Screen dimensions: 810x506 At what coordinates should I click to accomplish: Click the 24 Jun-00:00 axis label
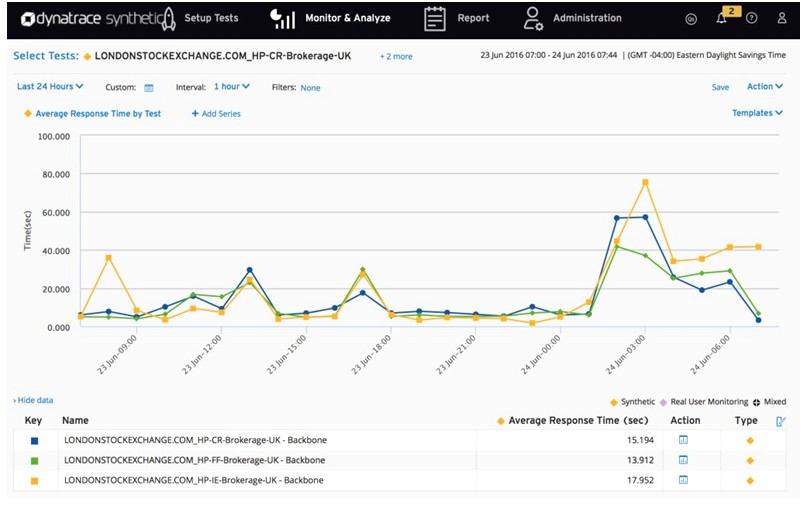[540, 354]
